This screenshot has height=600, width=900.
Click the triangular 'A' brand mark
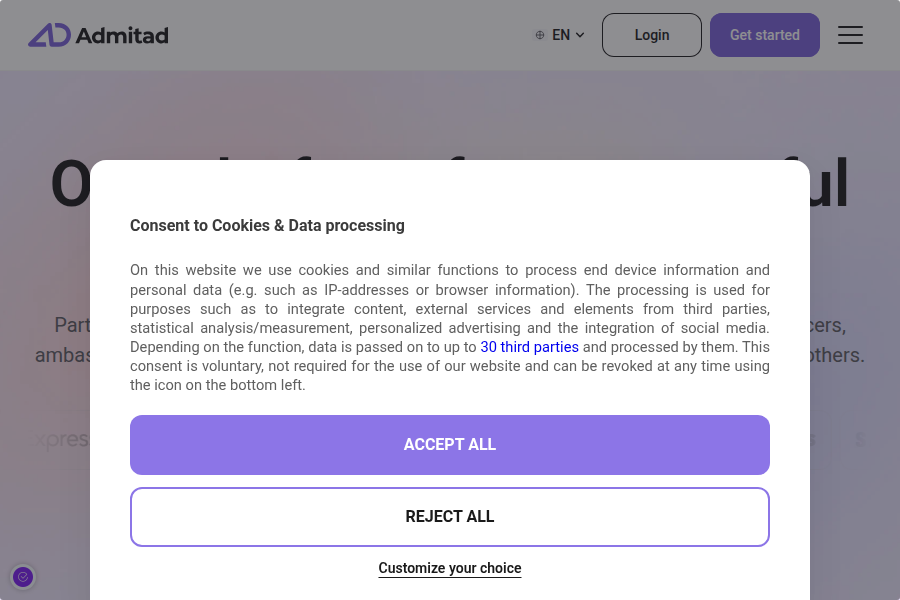[48, 34]
